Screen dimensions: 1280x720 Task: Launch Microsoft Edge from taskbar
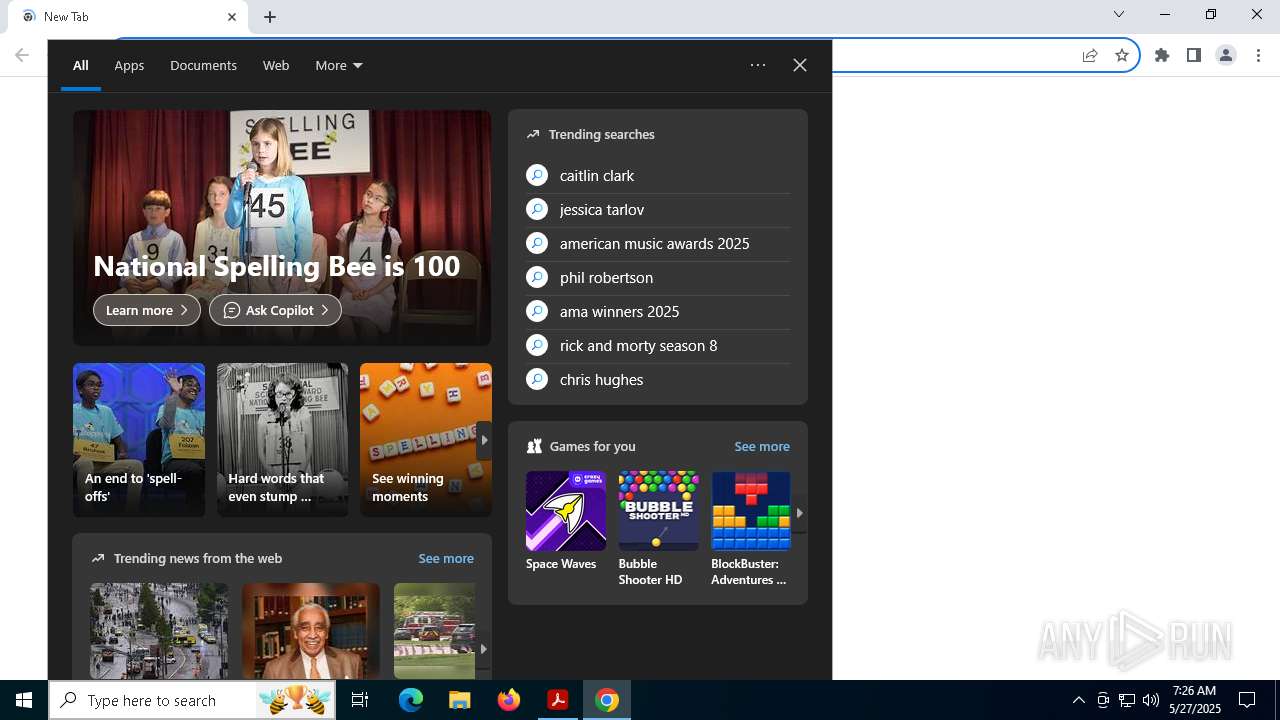click(411, 700)
